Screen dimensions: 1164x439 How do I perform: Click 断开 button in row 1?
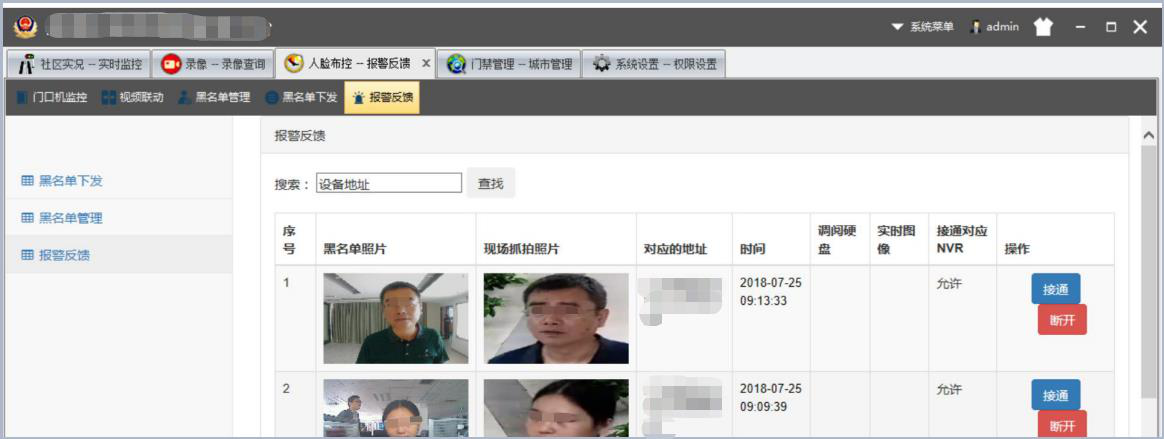pos(1062,320)
